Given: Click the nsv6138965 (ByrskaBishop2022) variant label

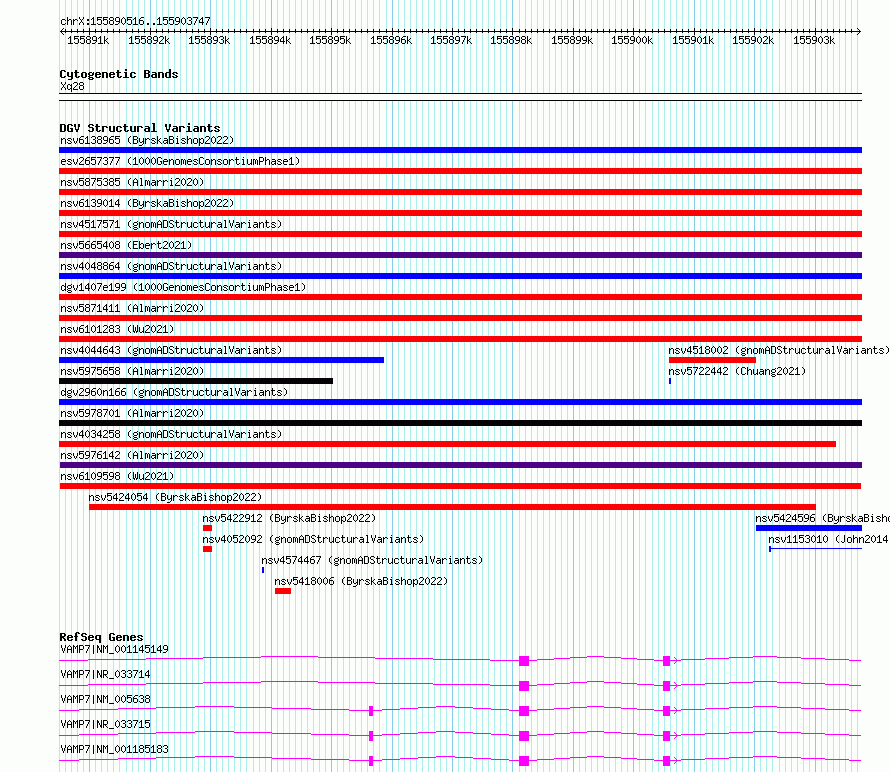Looking at the screenshot, I should pyautogui.click(x=147, y=140).
